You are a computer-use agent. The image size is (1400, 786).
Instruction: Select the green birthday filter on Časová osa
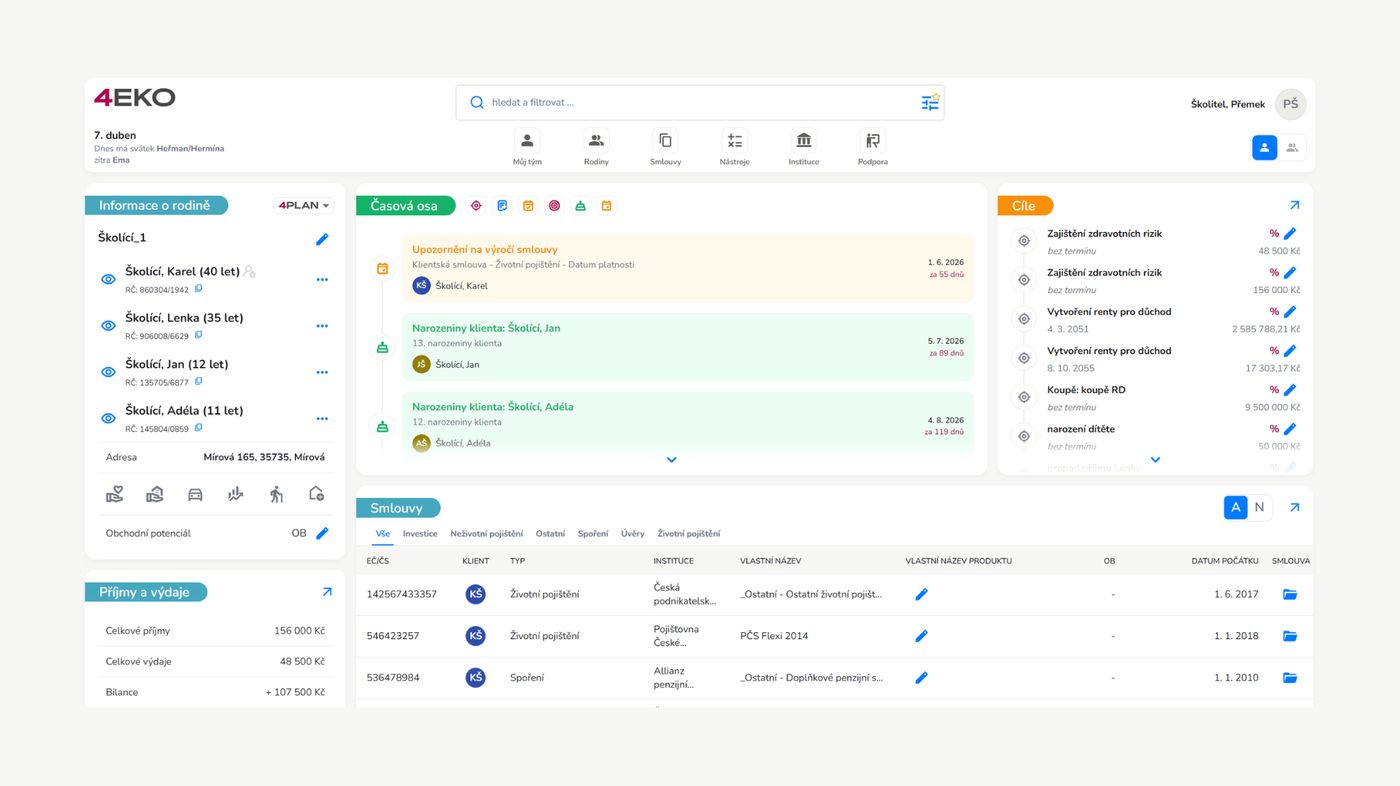(580, 205)
